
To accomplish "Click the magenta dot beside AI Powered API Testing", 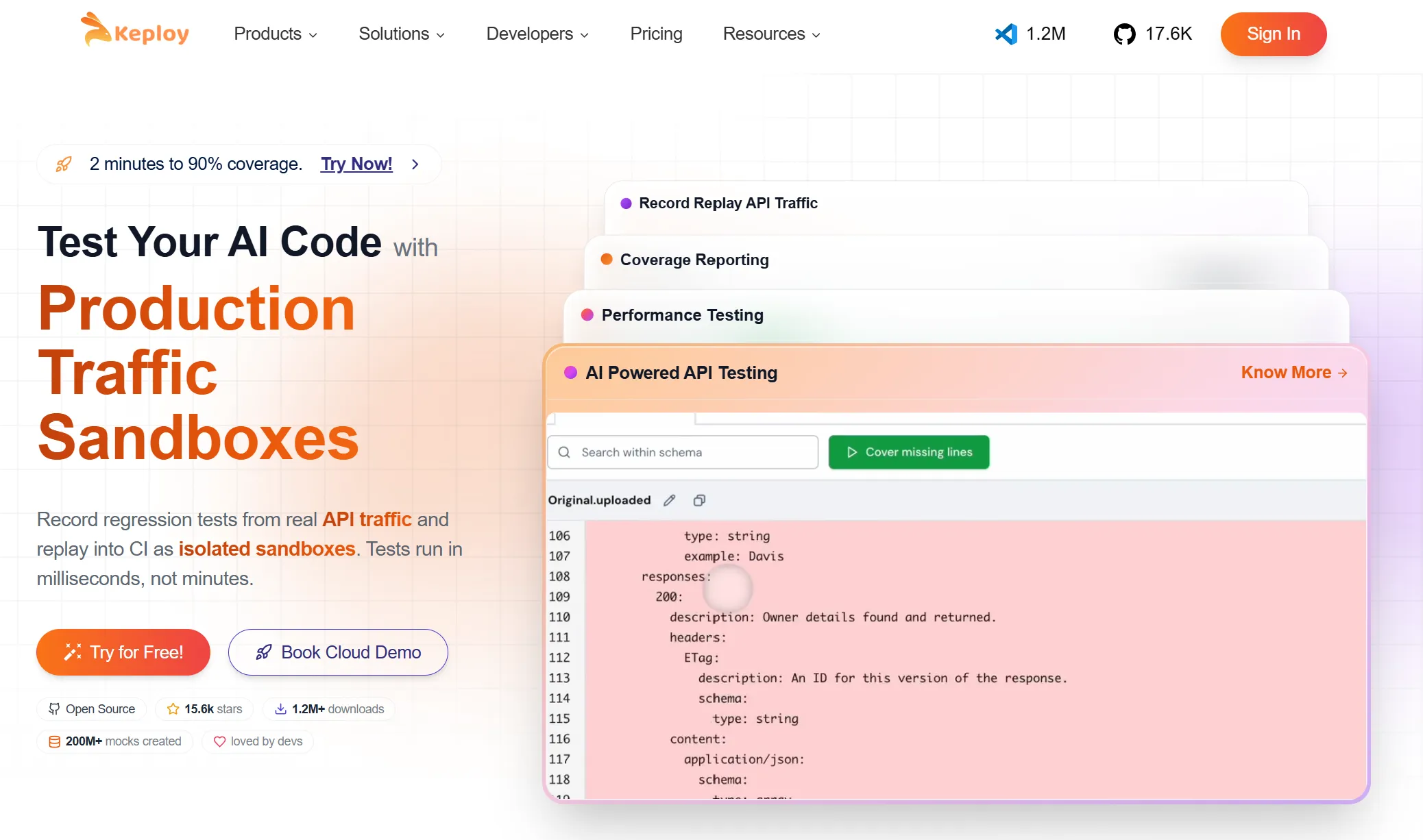I will click(570, 372).
